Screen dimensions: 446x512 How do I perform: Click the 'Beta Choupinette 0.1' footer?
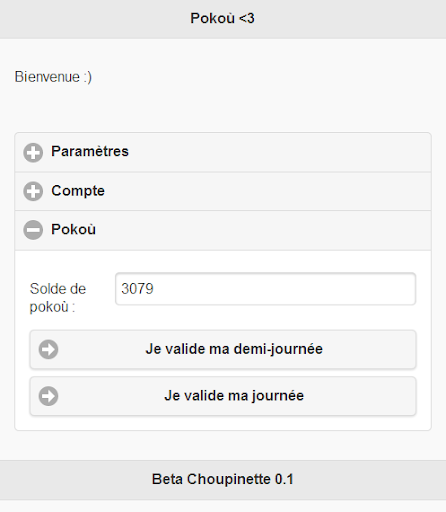[x=223, y=479]
